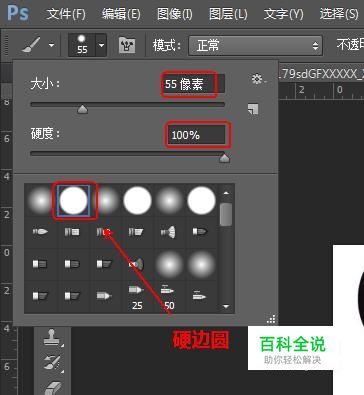Choose the last bristle brush in second row

click(200, 231)
